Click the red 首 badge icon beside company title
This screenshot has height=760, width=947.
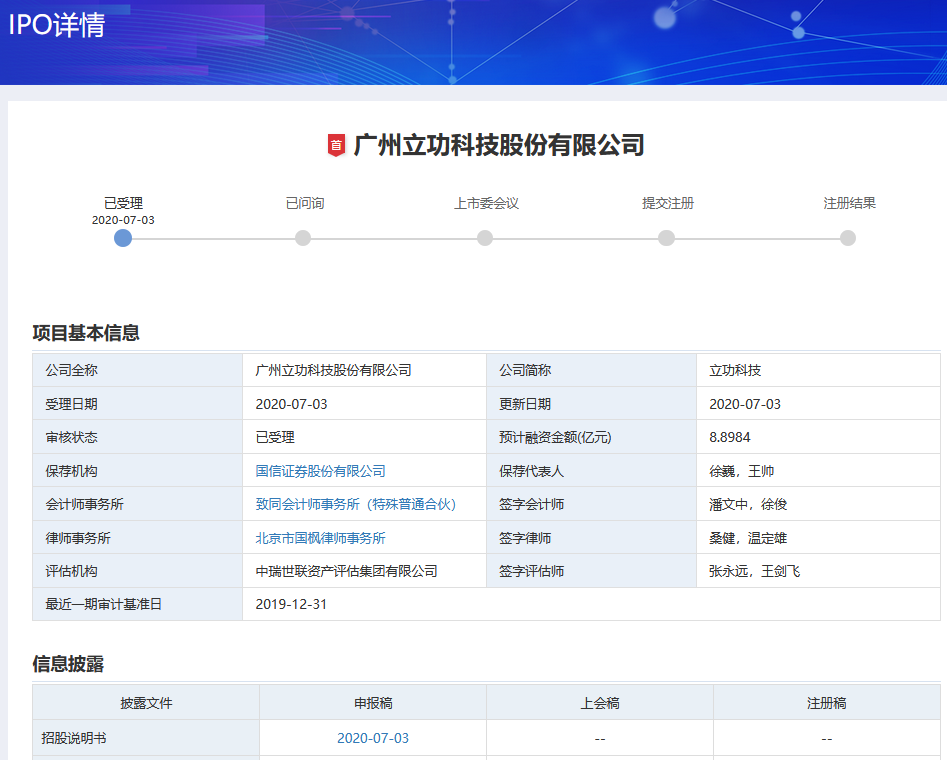tap(336, 146)
